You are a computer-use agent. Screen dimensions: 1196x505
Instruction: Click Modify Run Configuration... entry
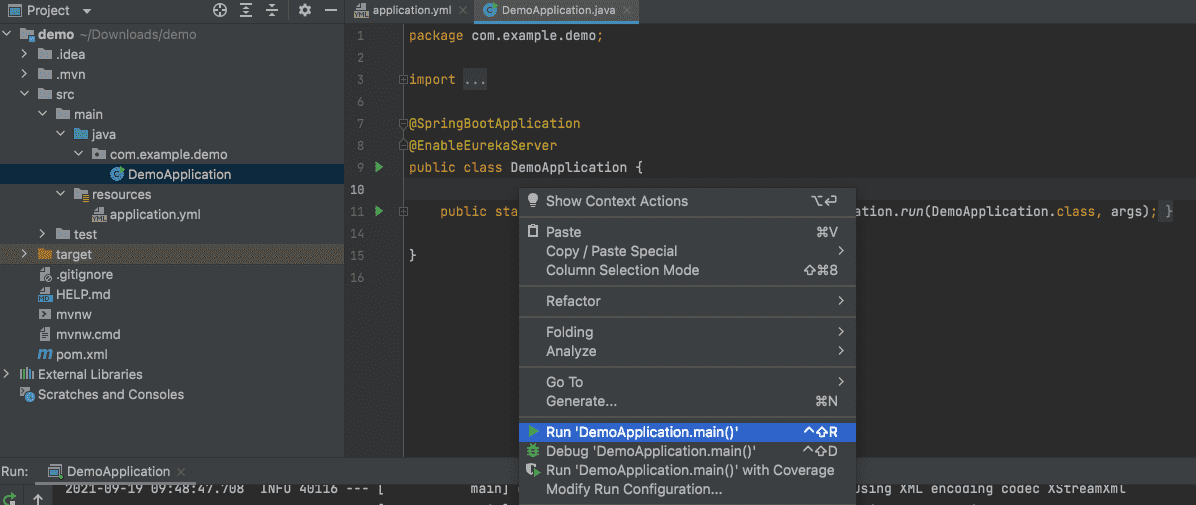(x=633, y=489)
